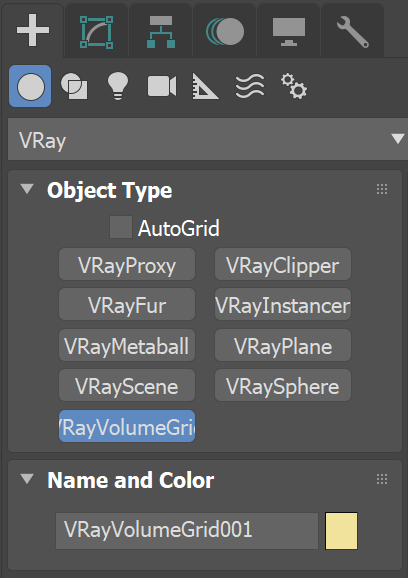Viewport: 408px width, 578px height.
Task: Select the Space Warps waves icon
Action: [250, 86]
